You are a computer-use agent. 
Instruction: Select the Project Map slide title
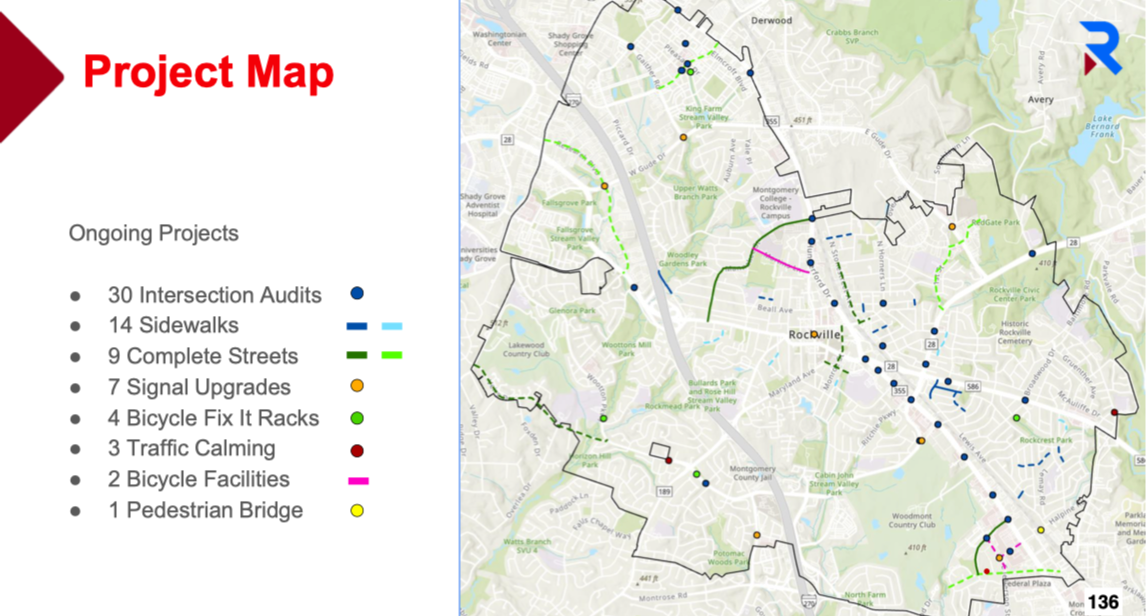pyautogui.click(x=208, y=72)
